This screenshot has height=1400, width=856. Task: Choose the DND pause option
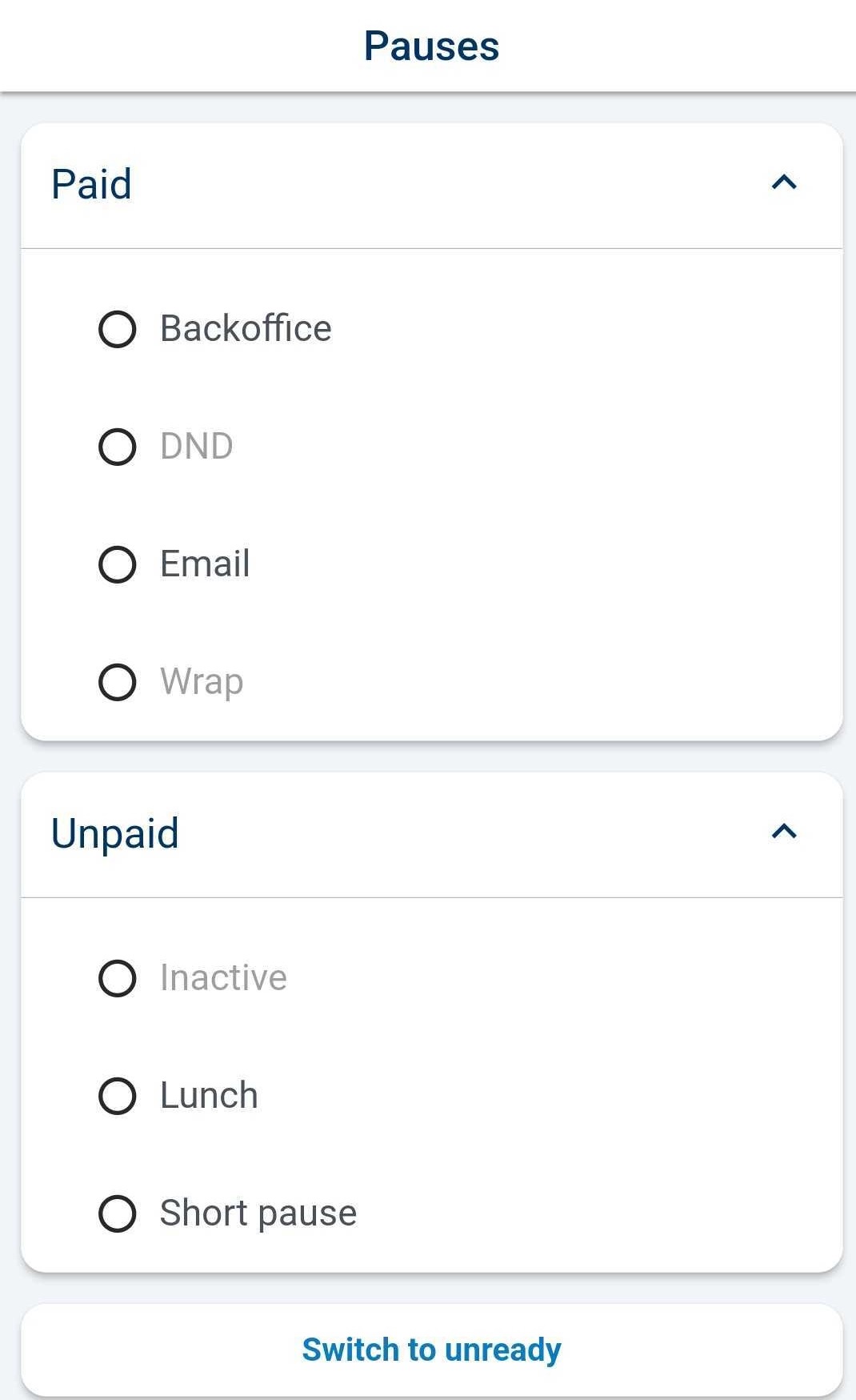(x=117, y=447)
